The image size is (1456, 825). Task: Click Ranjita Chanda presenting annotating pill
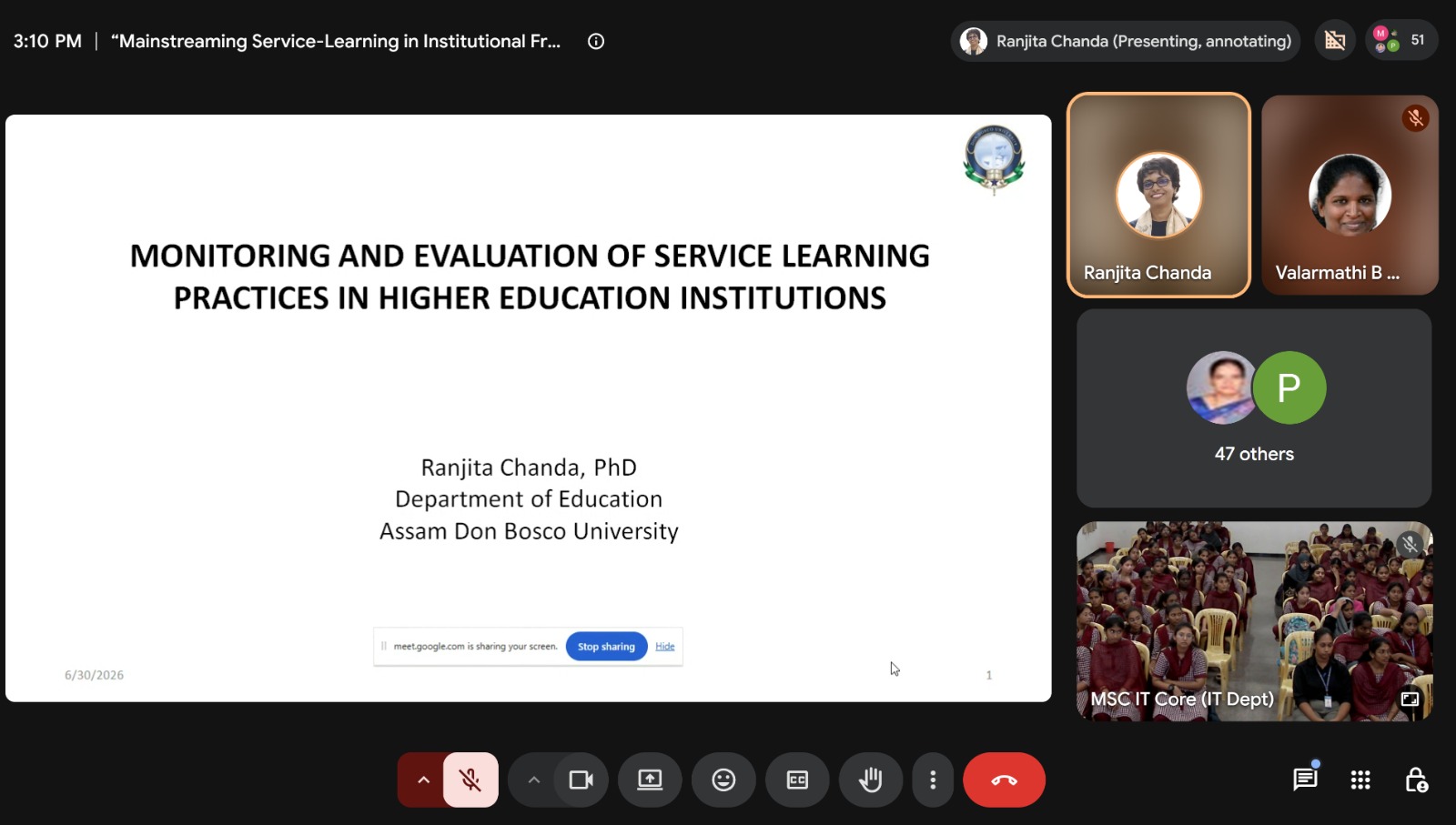click(x=1127, y=41)
